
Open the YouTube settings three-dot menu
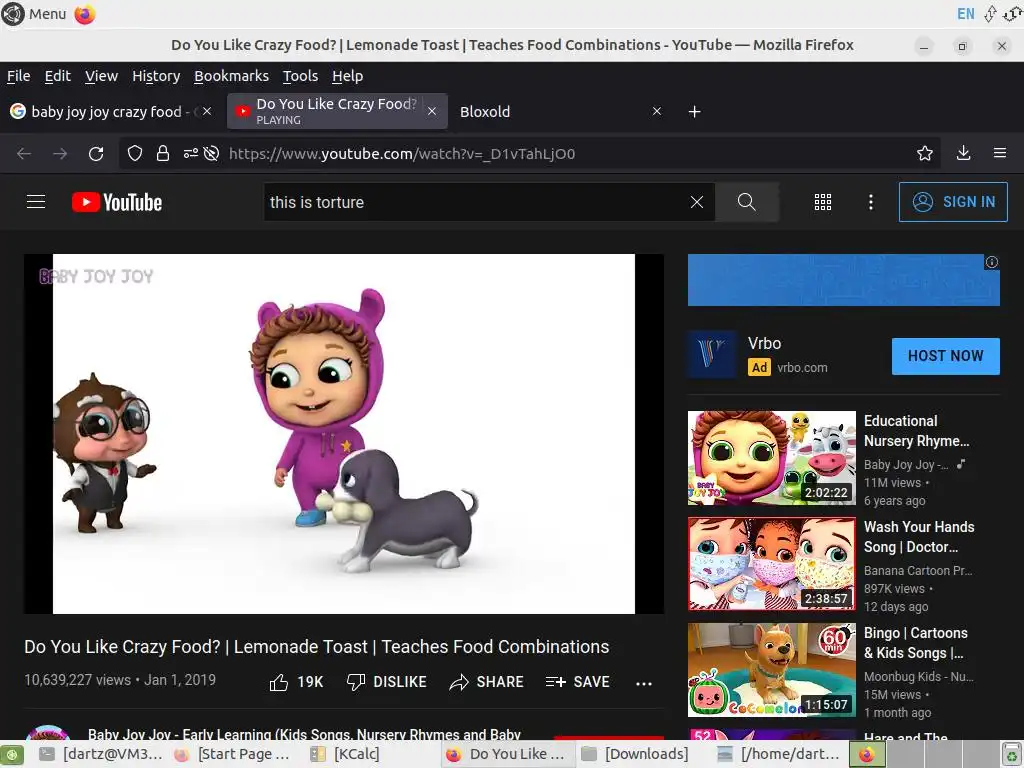[x=871, y=202]
